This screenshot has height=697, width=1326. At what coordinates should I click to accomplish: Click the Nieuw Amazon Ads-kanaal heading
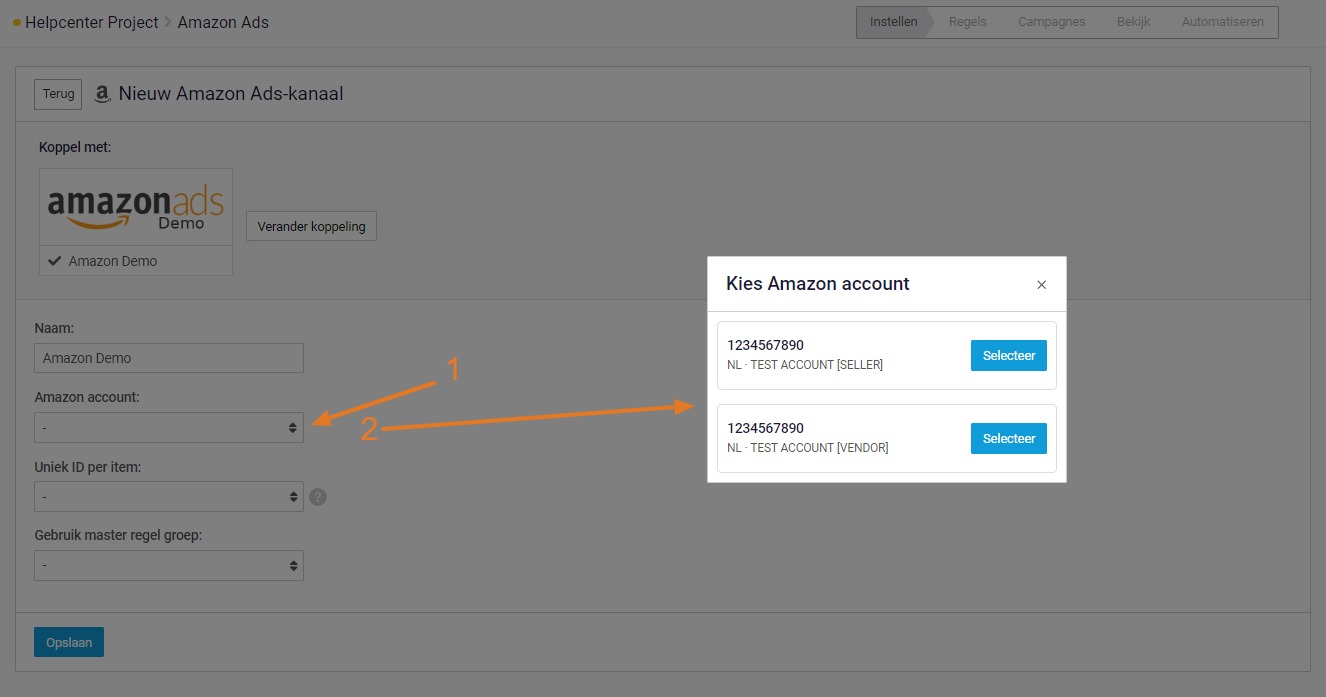coord(231,94)
